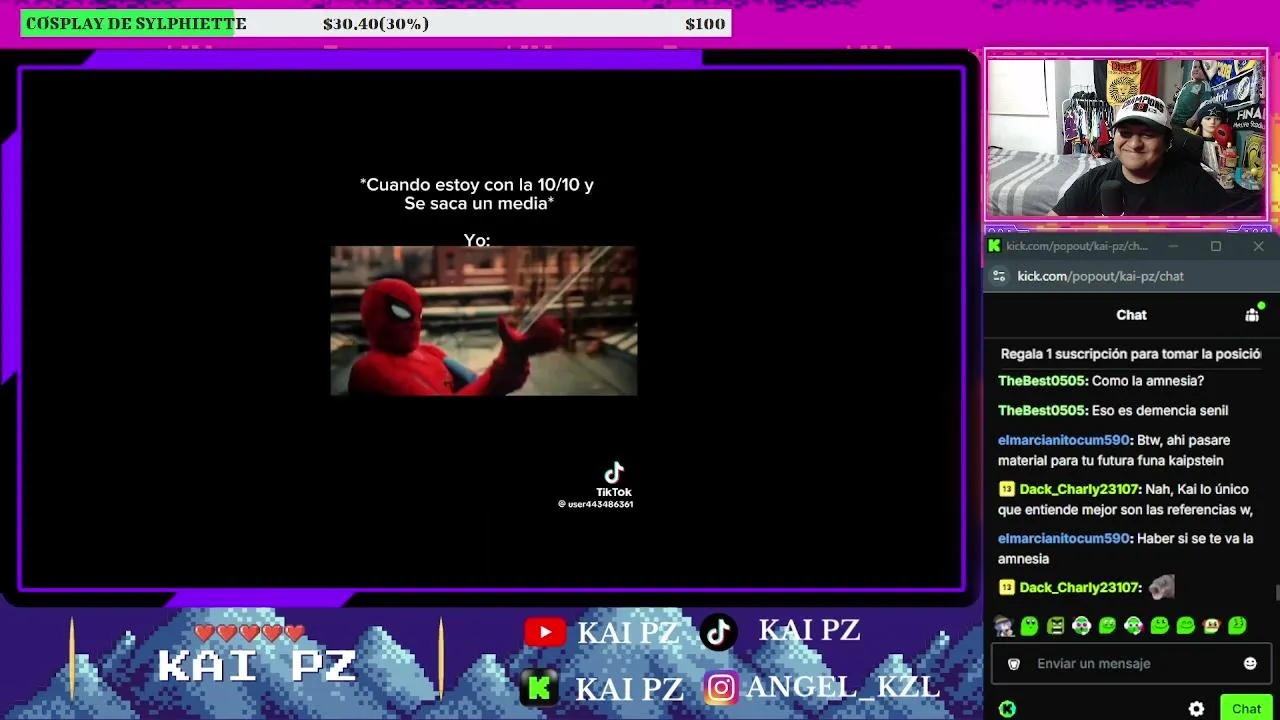Open TheBest0505's profile from "Como la amnesia?" message
The height and width of the screenshot is (720, 1280).
point(1042,381)
